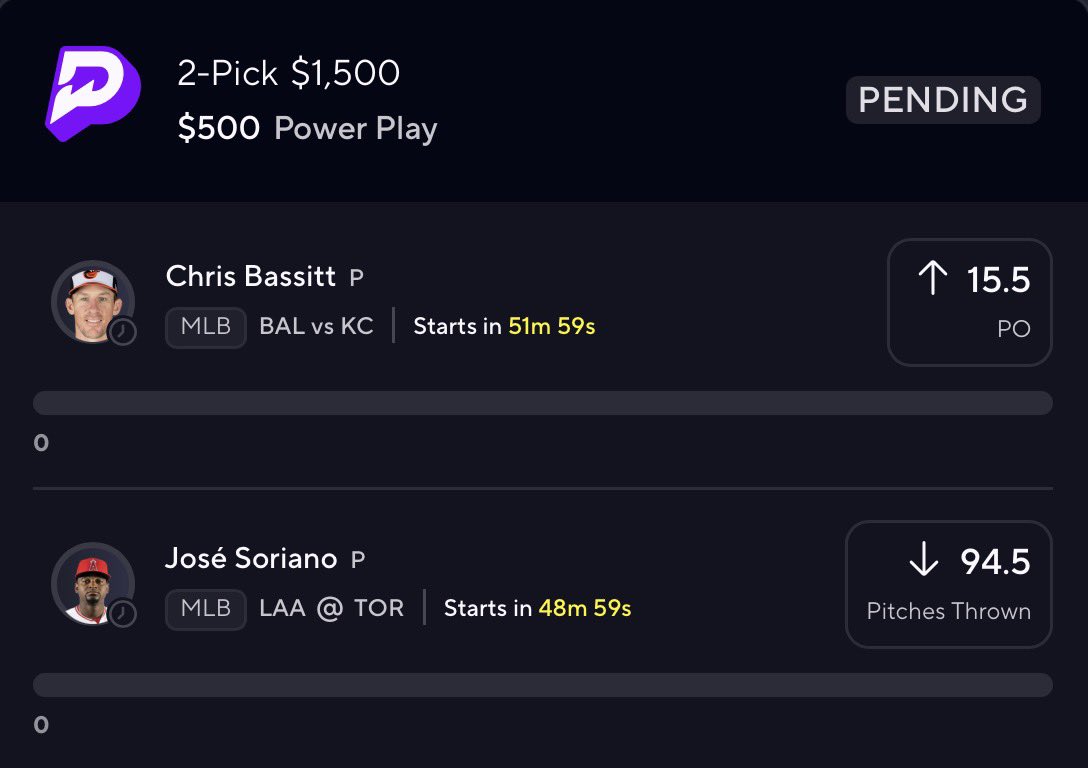Open Chris Bassitt's player name
The image size is (1088, 768).
pos(251,276)
